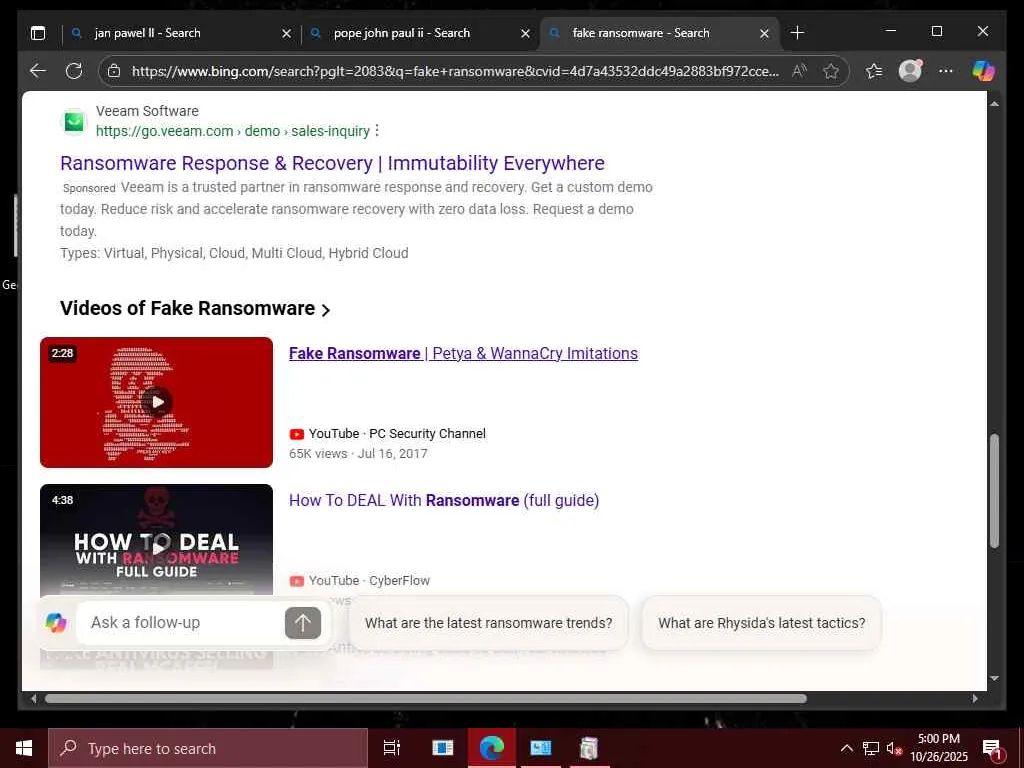Open the network status tray icon
This screenshot has width=1024, height=768.
click(871, 748)
